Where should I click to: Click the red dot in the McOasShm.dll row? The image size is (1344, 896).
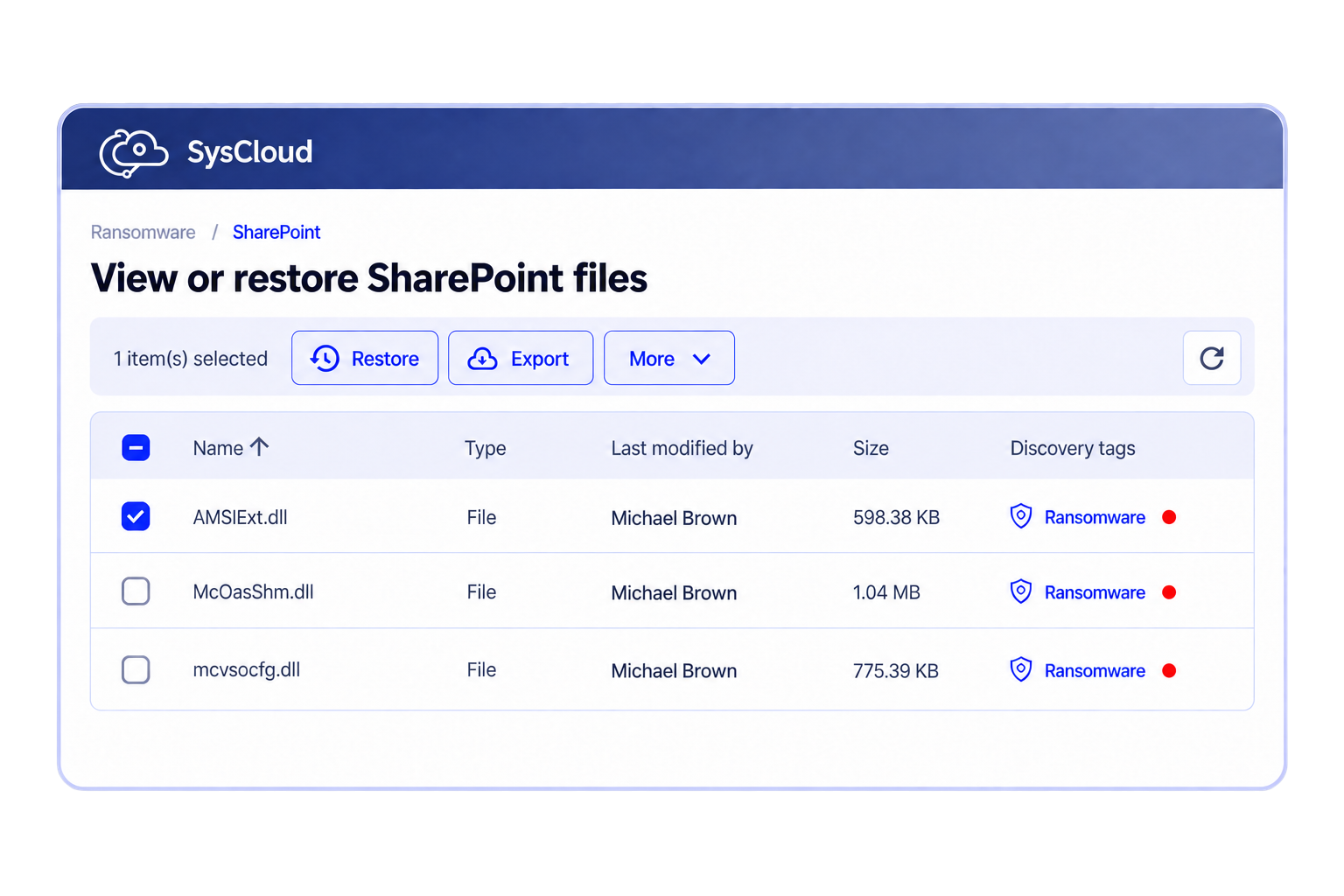point(1169,592)
